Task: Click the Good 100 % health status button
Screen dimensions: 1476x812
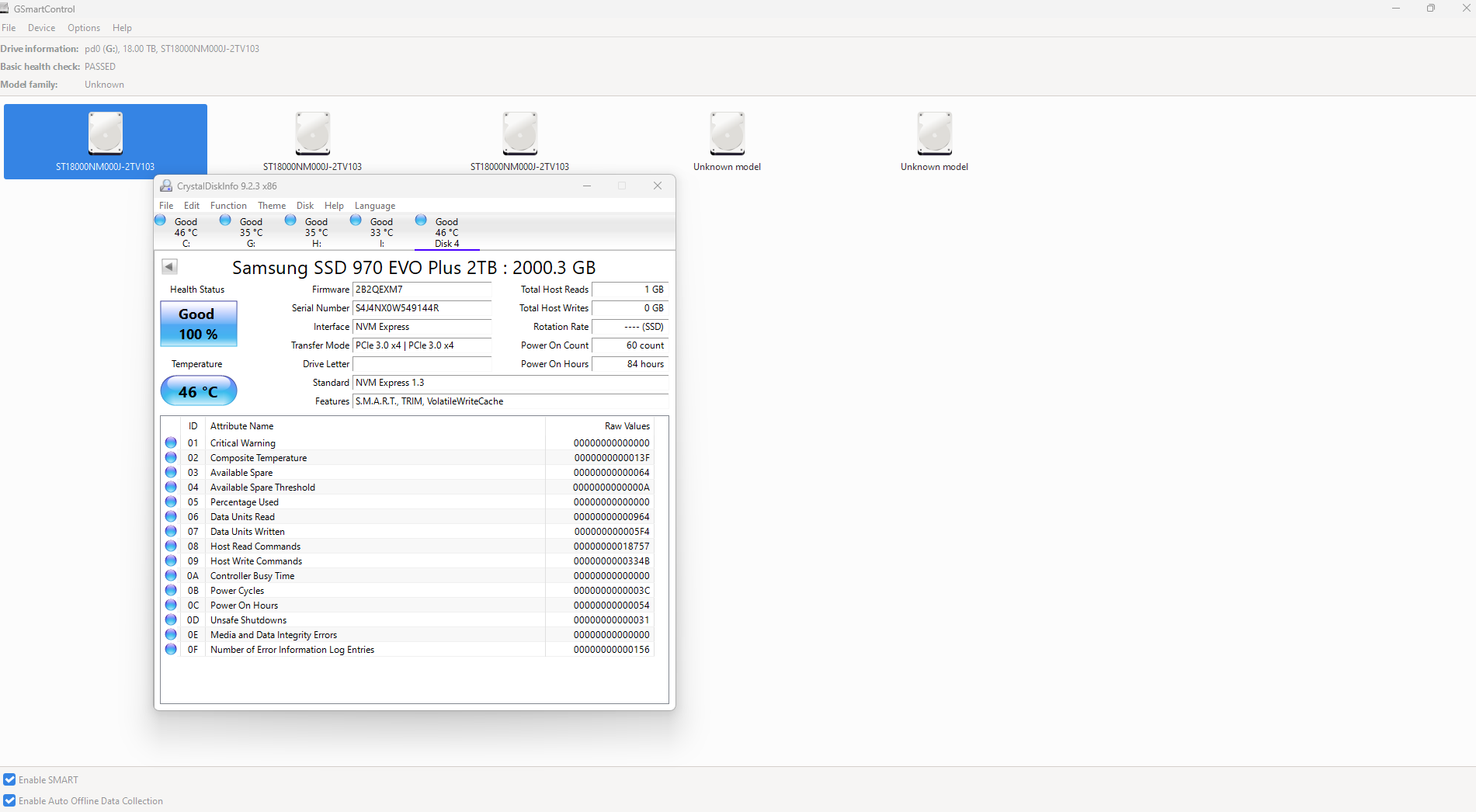Action: (x=198, y=324)
